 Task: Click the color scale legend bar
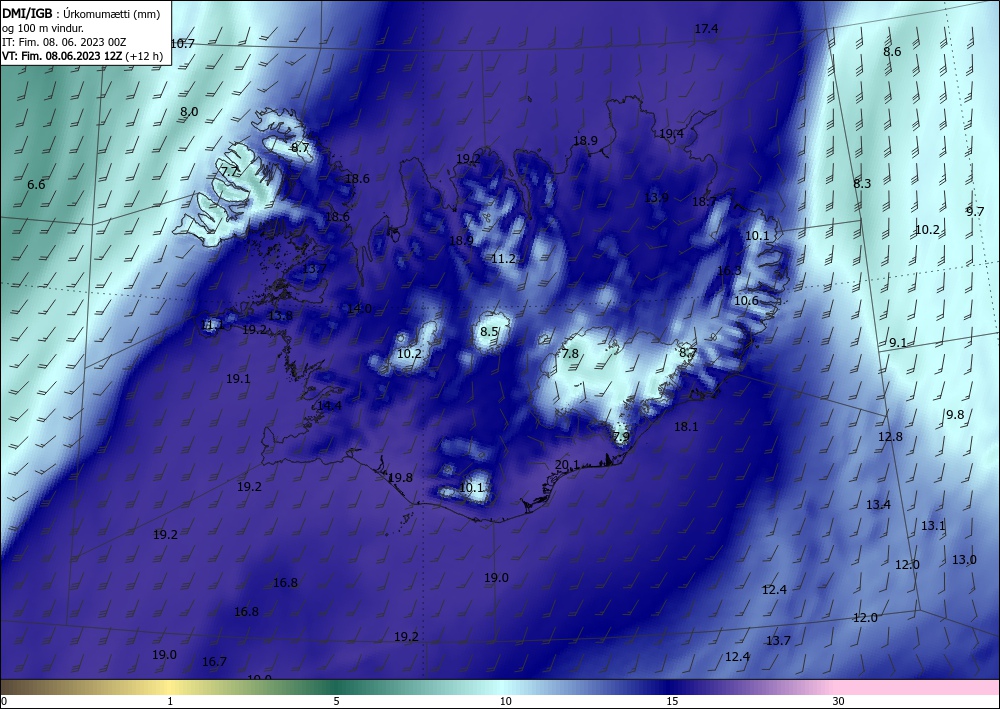(x=500, y=687)
